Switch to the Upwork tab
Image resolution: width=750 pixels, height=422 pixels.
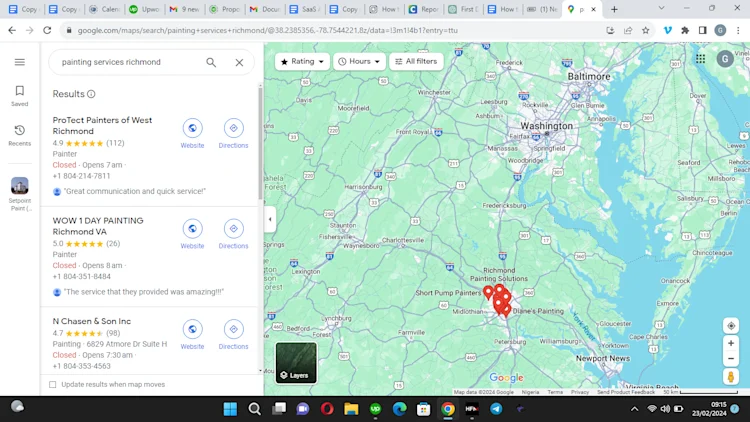pos(145,9)
